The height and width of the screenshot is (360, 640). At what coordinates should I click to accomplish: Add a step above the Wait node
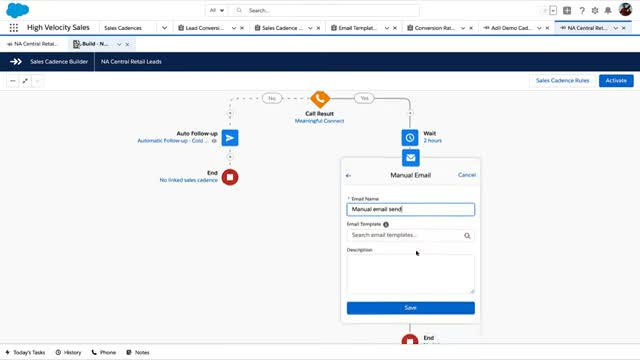(410, 113)
